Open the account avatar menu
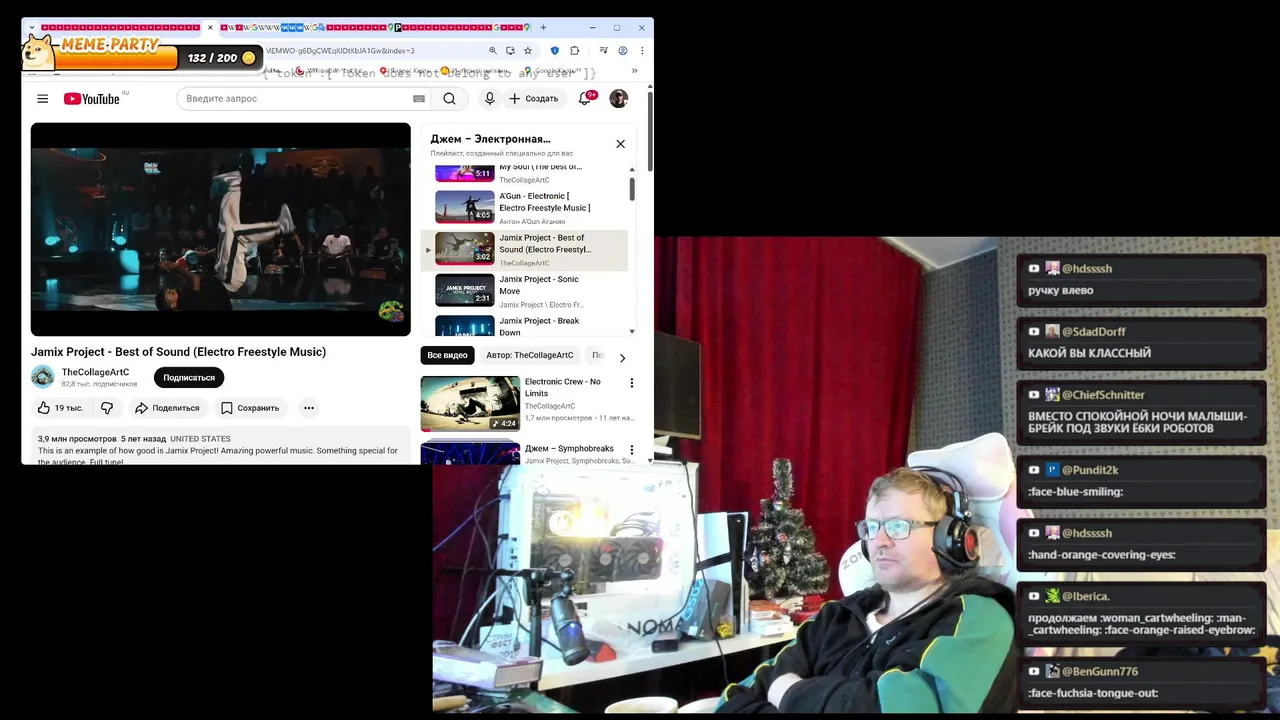The height and width of the screenshot is (720, 1280). click(619, 98)
